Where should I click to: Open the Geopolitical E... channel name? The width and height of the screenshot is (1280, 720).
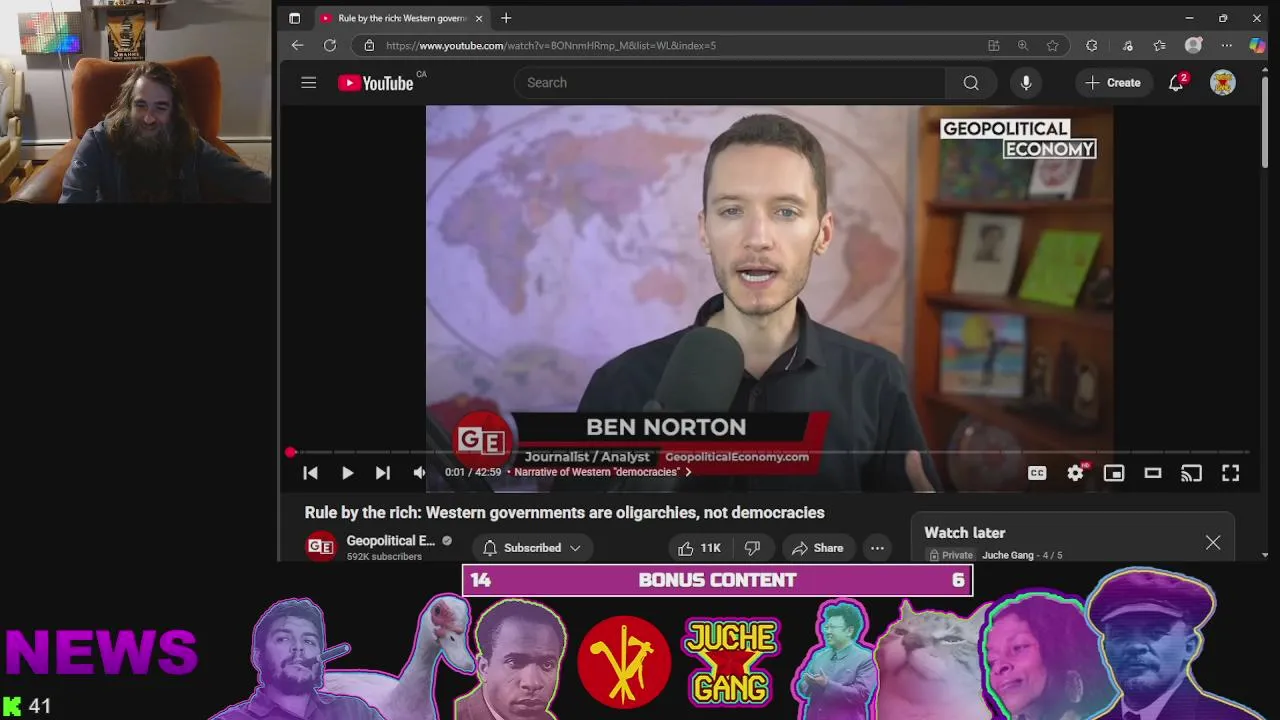click(x=390, y=540)
